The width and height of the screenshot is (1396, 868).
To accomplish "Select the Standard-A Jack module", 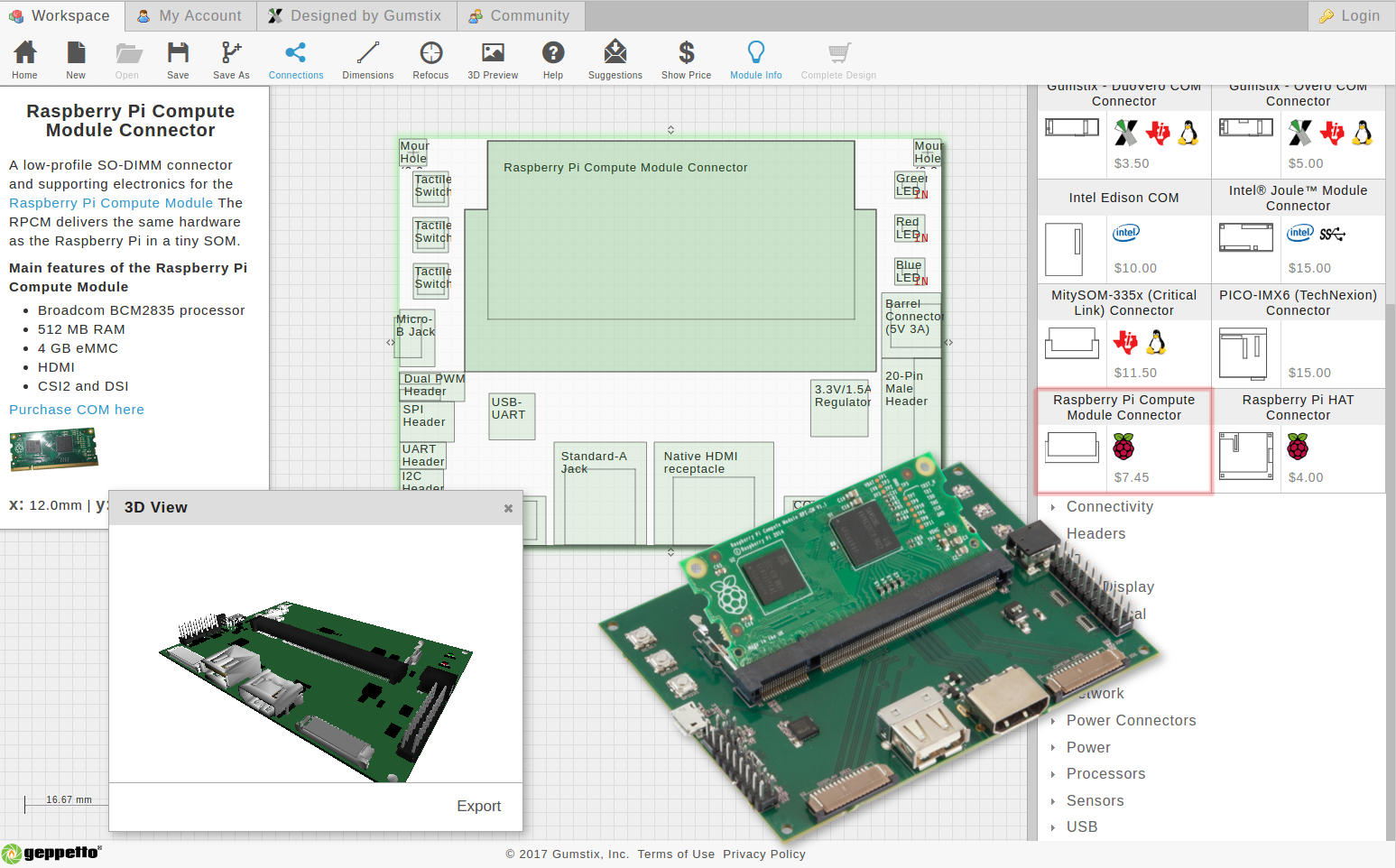I will point(600,493).
